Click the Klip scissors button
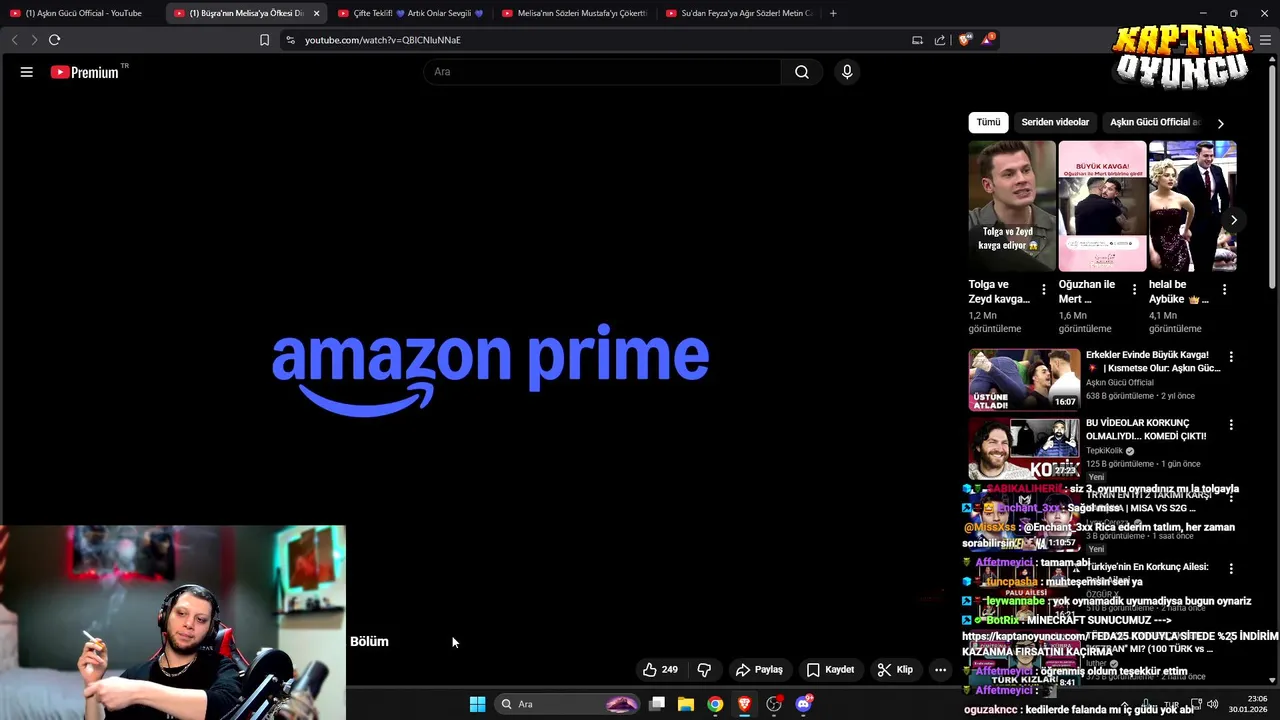The width and height of the screenshot is (1280, 720). [895, 670]
